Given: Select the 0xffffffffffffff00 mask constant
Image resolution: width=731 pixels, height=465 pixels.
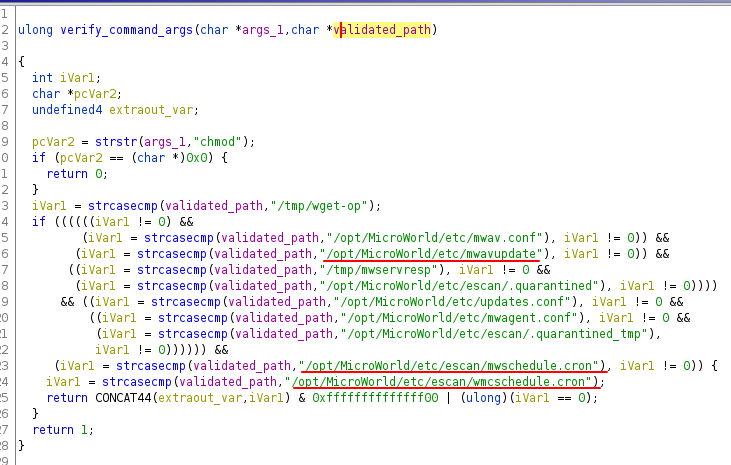Looking at the screenshot, I should click(x=375, y=397).
